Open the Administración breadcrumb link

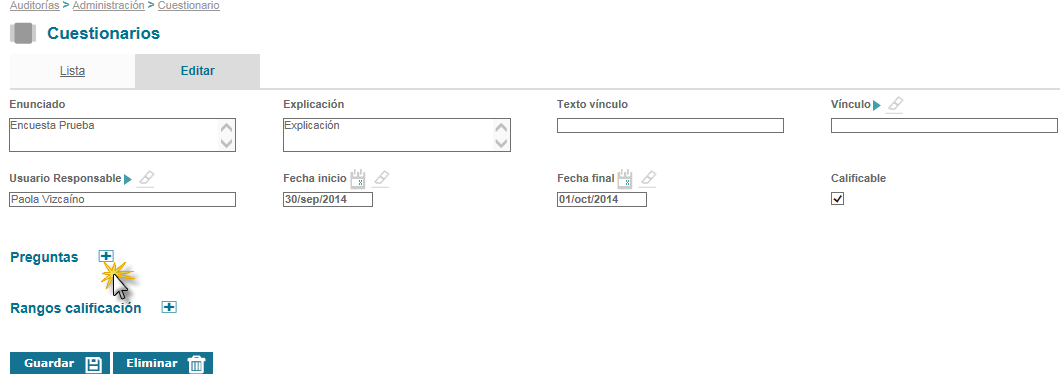point(108,5)
